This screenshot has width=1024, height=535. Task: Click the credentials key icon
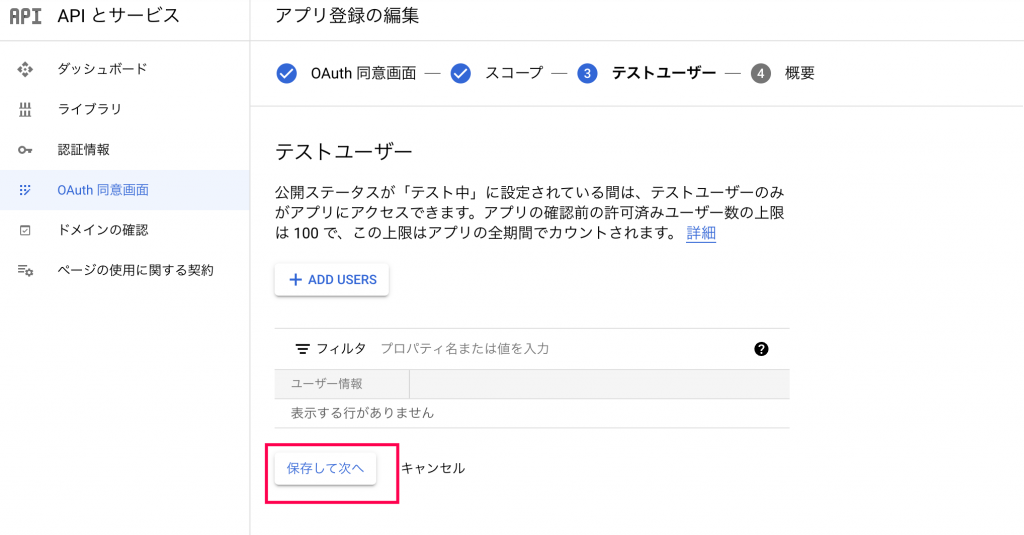25,150
